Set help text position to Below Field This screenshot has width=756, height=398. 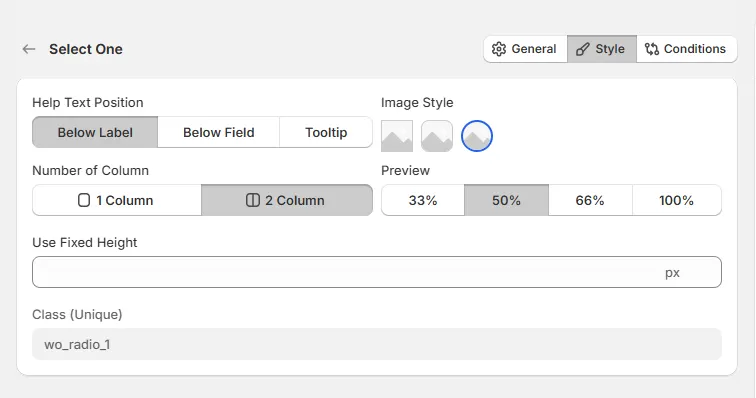218,132
